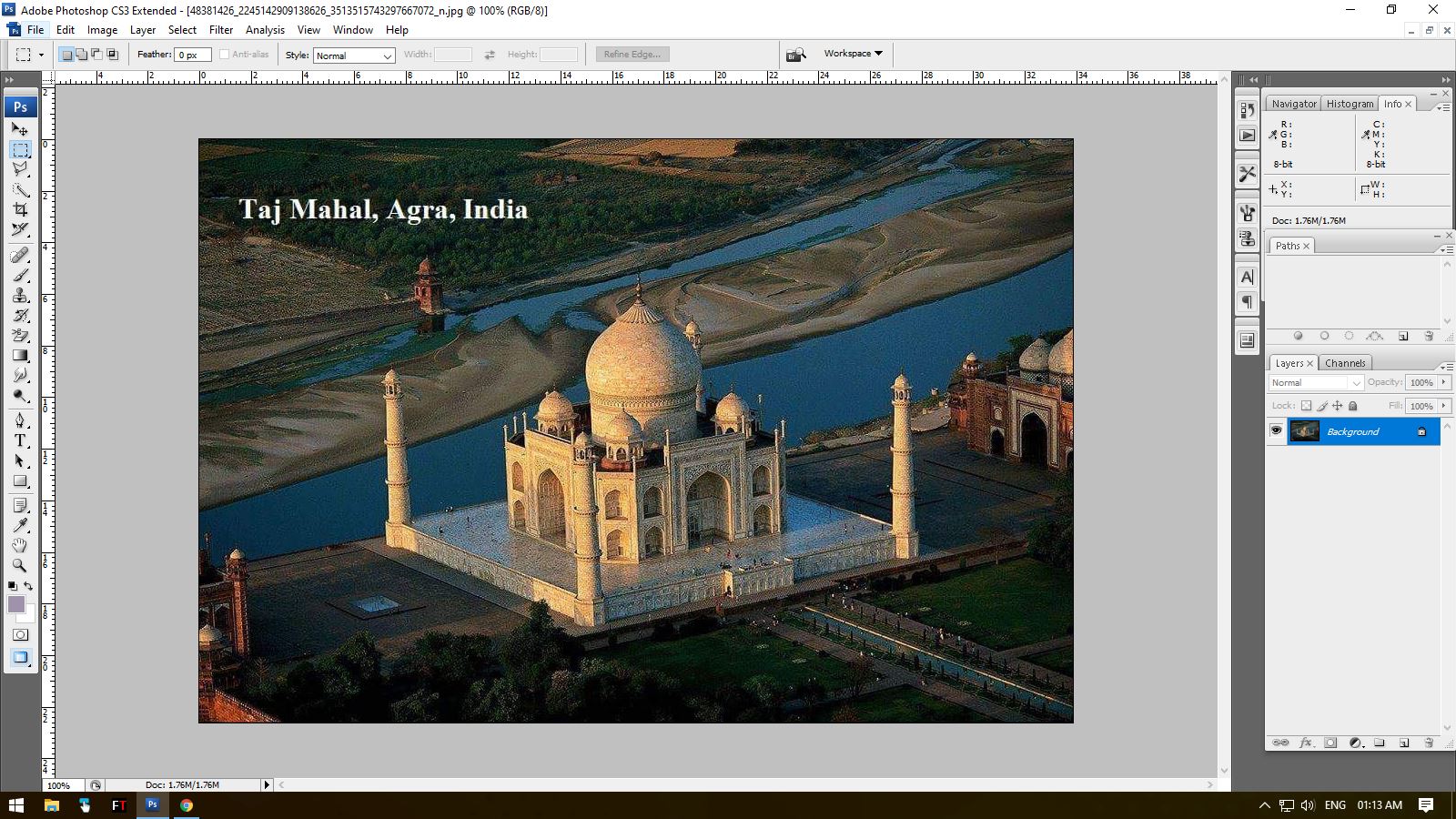
Task: Add a layer style using fx button
Action: [x=1306, y=743]
